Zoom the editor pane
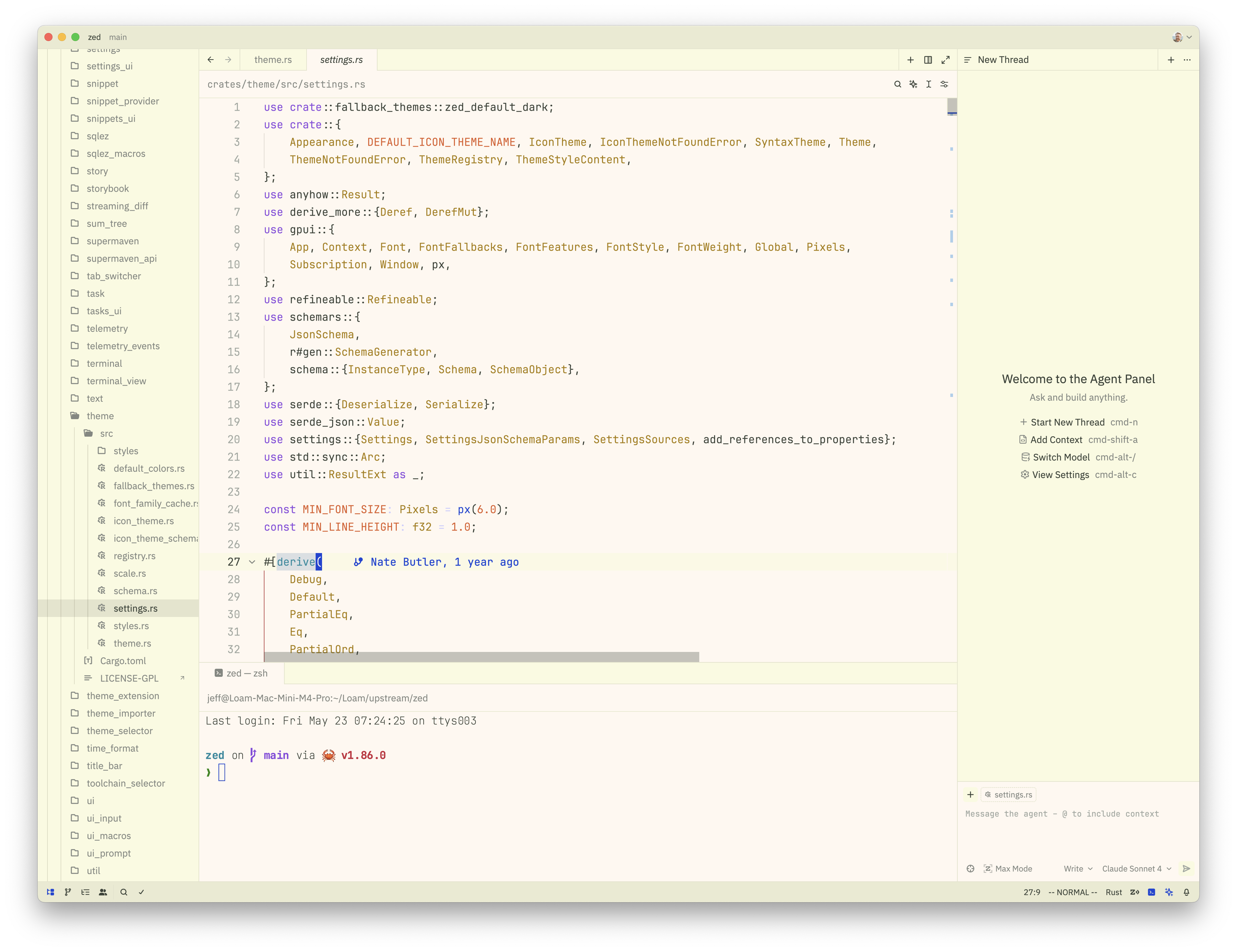Viewport: 1237px width, 952px height. [946, 60]
